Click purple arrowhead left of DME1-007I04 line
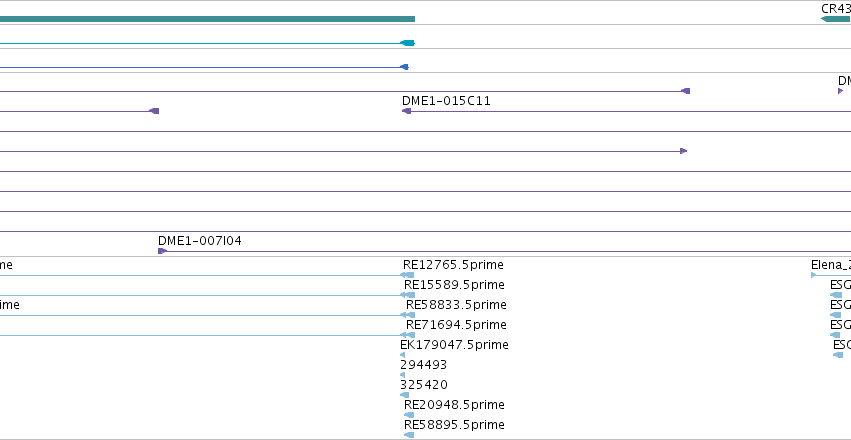 [x=162, y=251]
